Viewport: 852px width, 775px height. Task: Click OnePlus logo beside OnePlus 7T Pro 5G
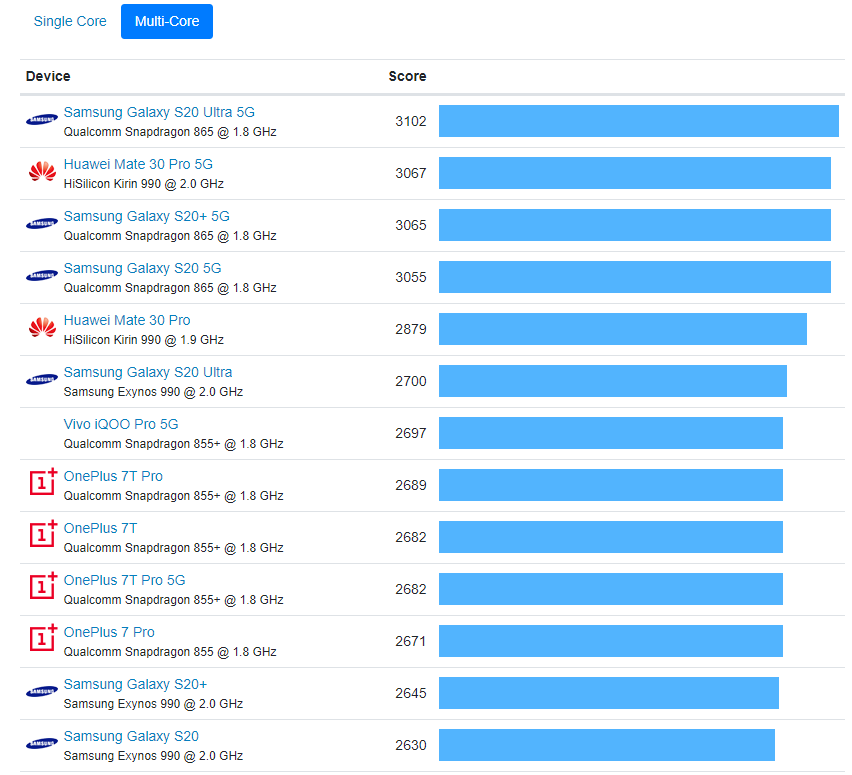pyautogui.click(x=43, y=585)
